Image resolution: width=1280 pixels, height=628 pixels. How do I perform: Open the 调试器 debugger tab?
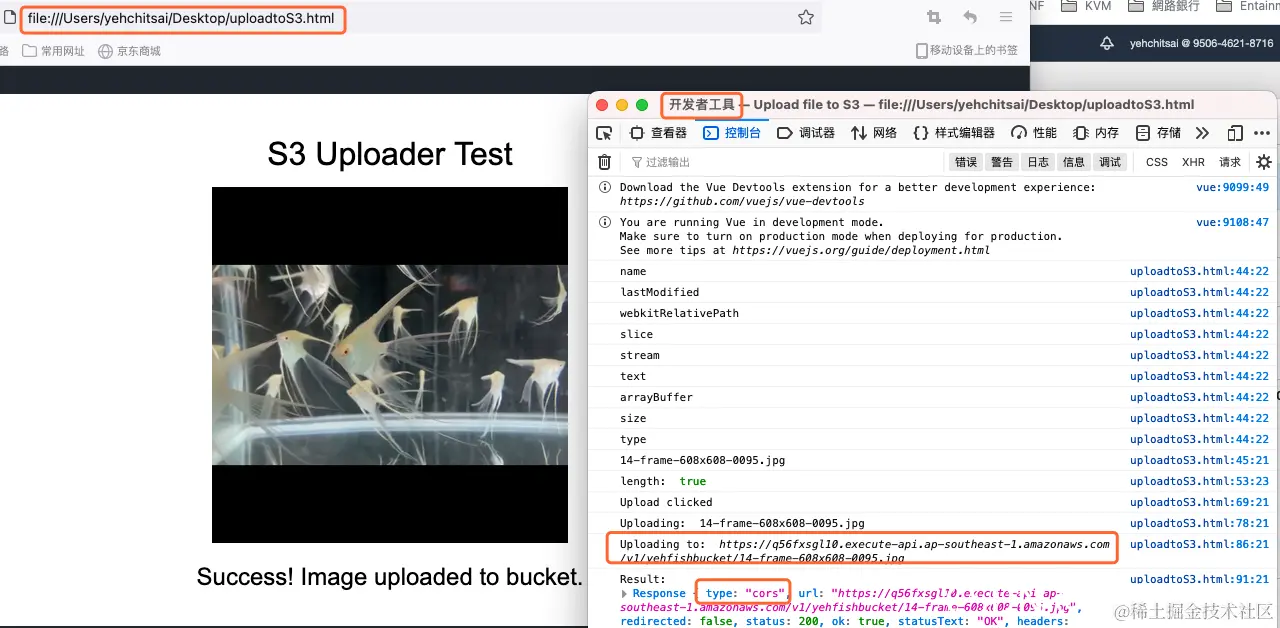(x=806, y=133)
